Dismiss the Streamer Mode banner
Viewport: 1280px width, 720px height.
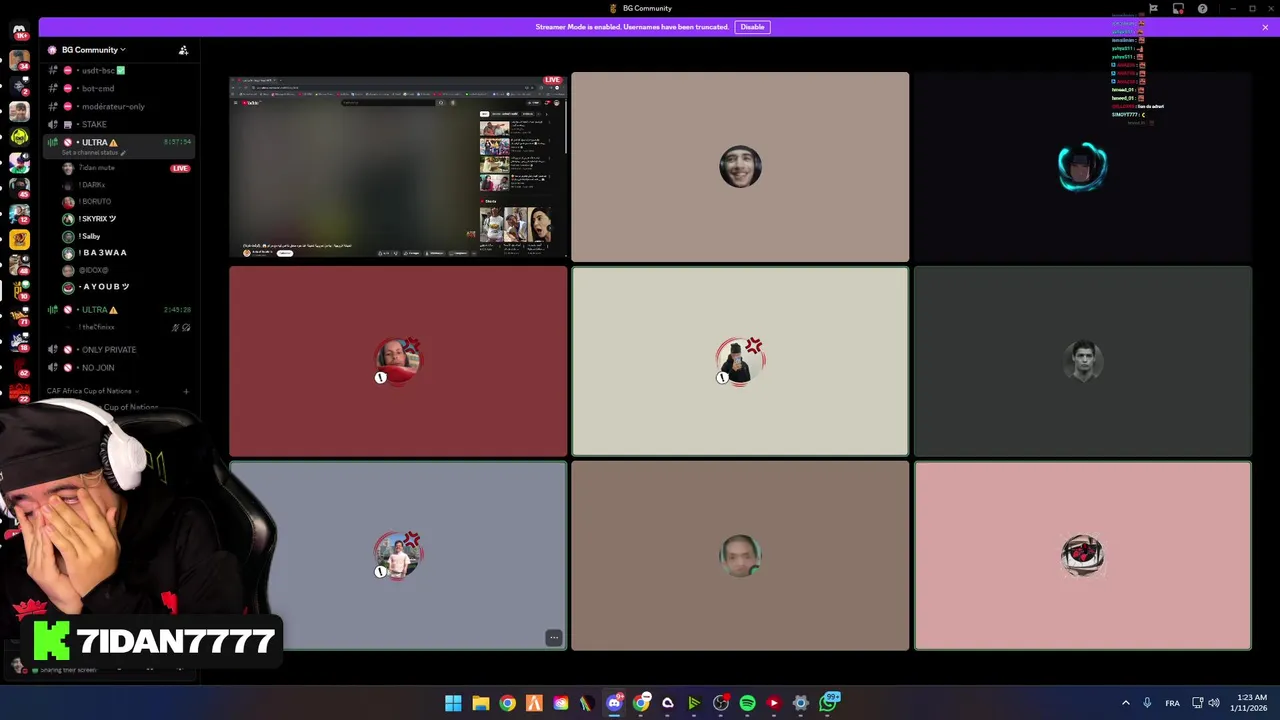1265,27
